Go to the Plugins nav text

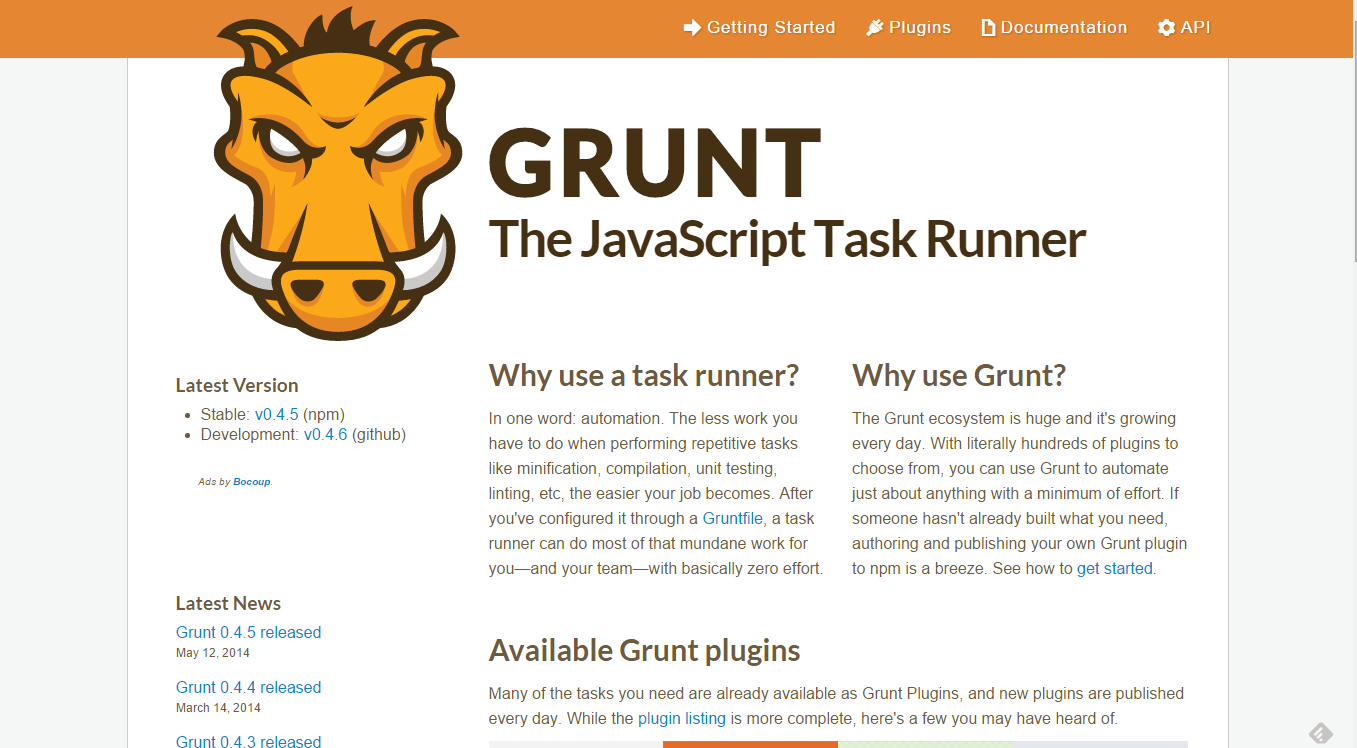(x=919, y=28)
